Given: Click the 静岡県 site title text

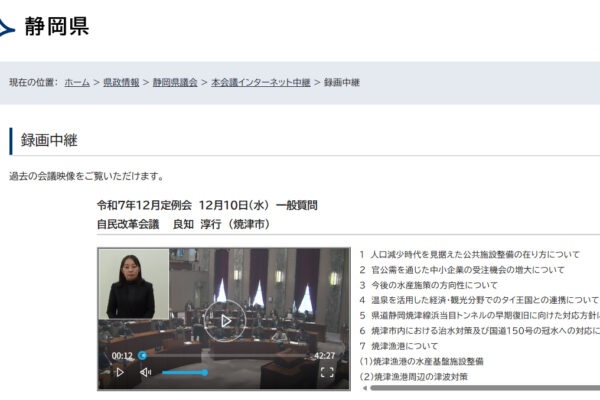Looking at the screenshot, I should click(x=57, y=27).
